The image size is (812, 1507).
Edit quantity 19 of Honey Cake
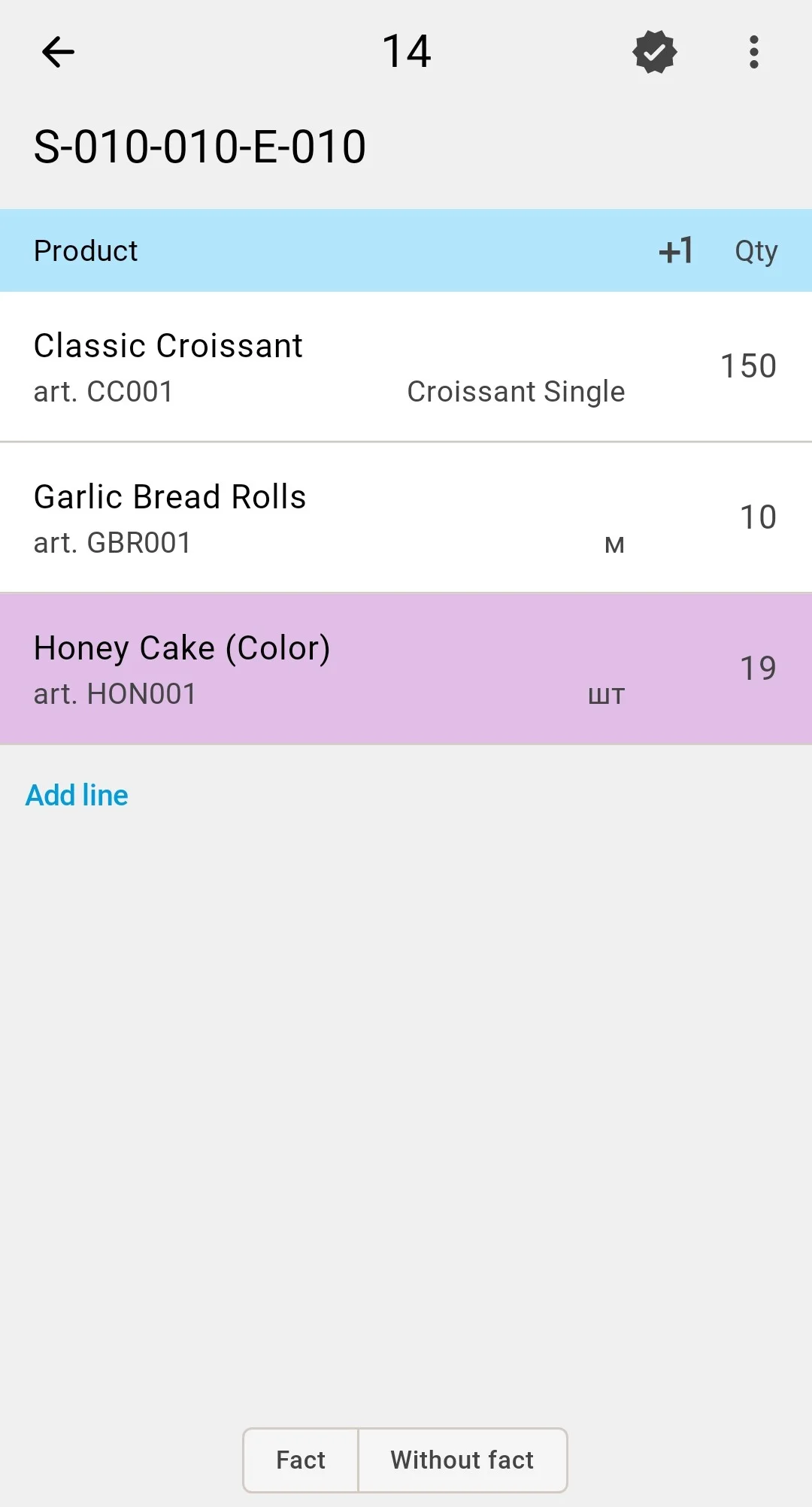758,669
